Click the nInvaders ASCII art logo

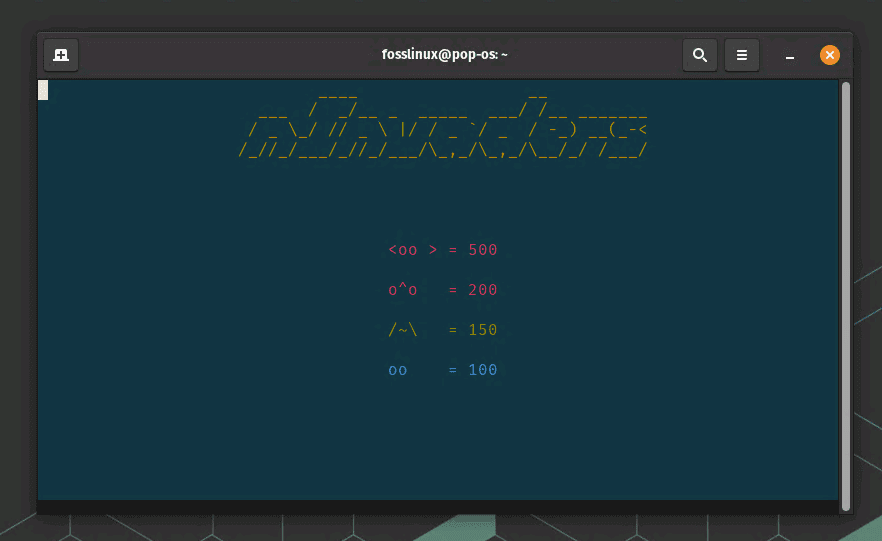[443, 126]
